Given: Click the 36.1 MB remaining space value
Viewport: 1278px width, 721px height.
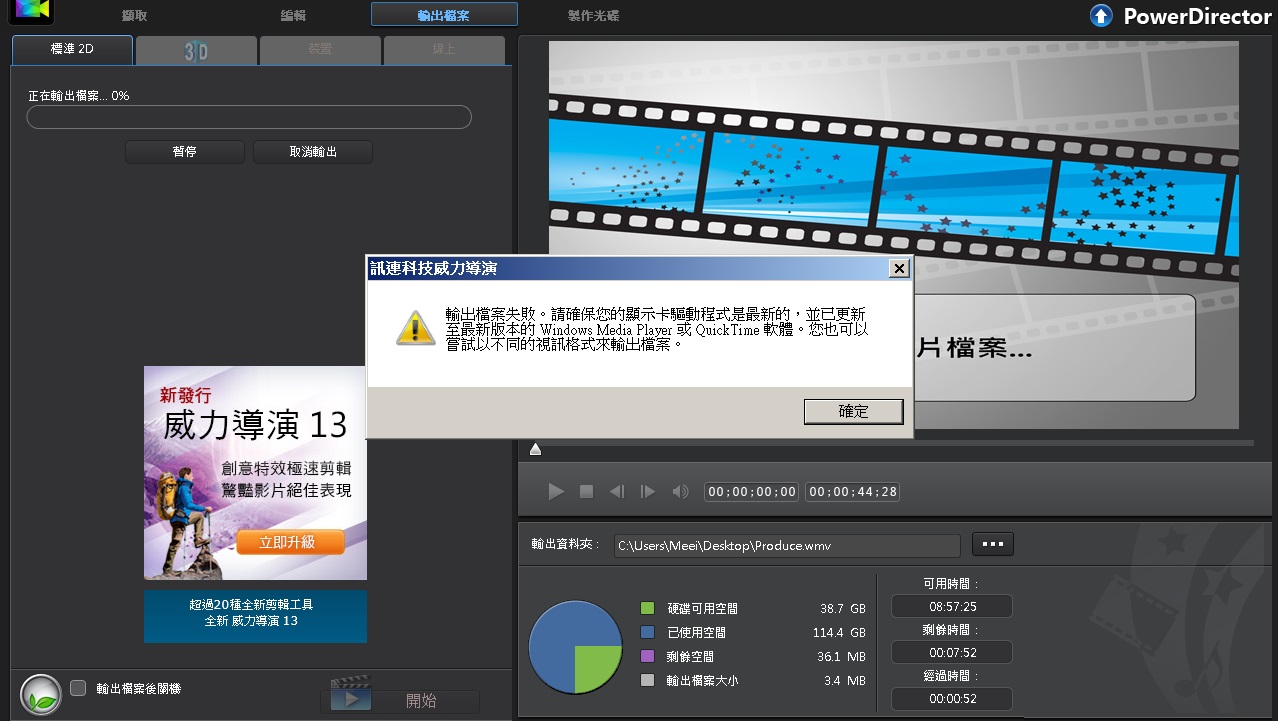Looking at the screenshot, I should tap(842, 656).
